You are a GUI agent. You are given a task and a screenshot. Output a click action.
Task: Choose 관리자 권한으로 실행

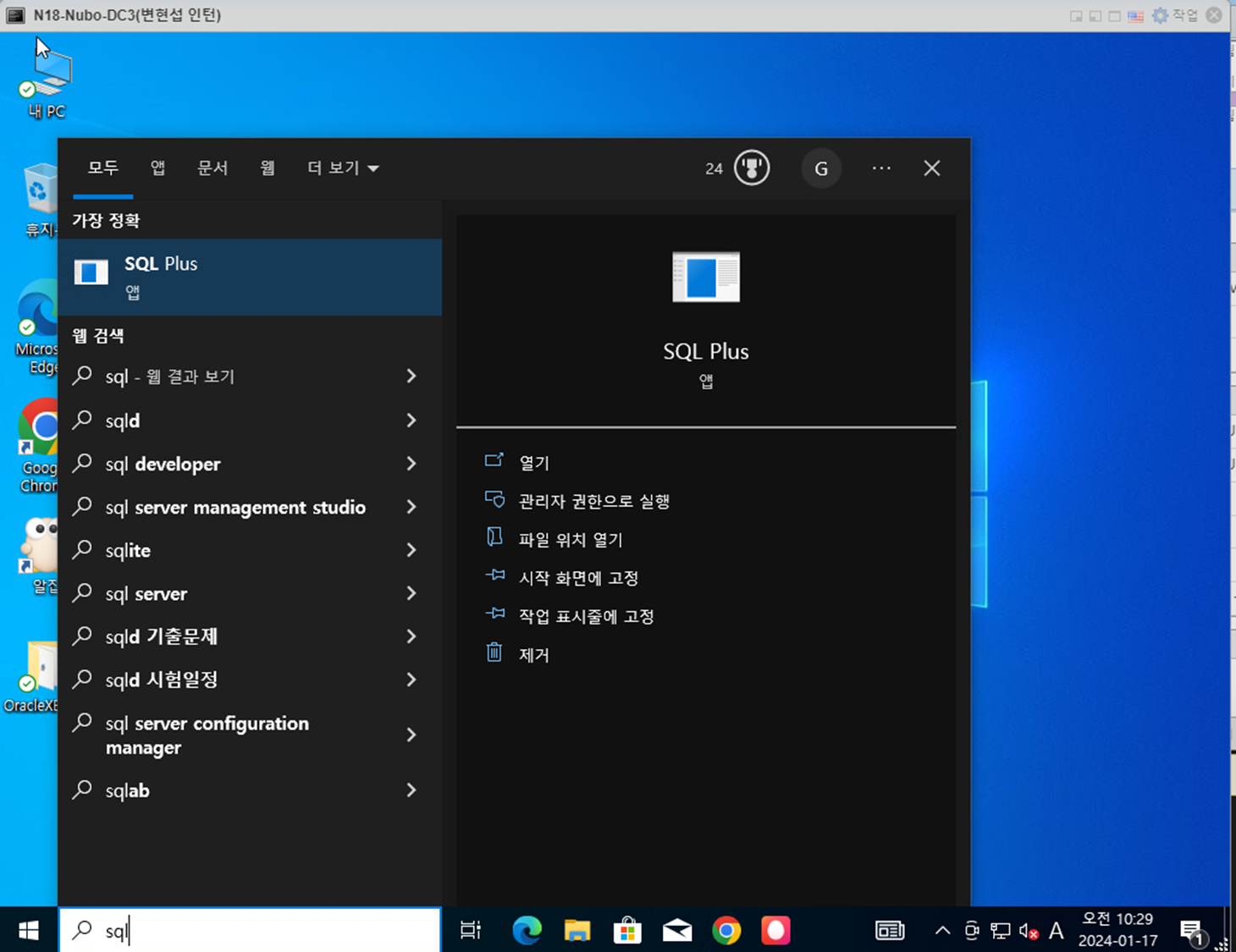point(594,501)
